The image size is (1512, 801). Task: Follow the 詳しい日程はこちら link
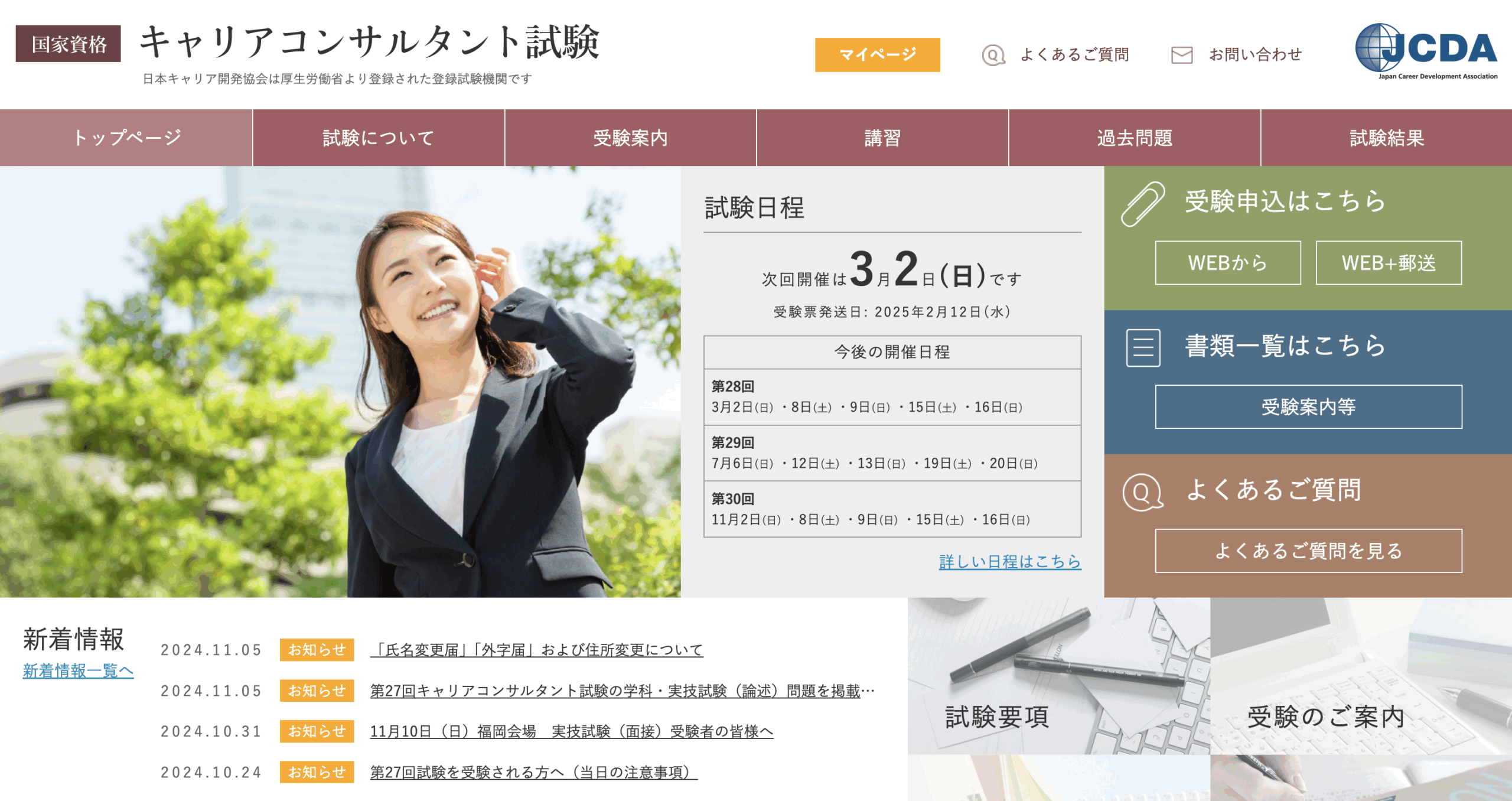point(1009,561)
